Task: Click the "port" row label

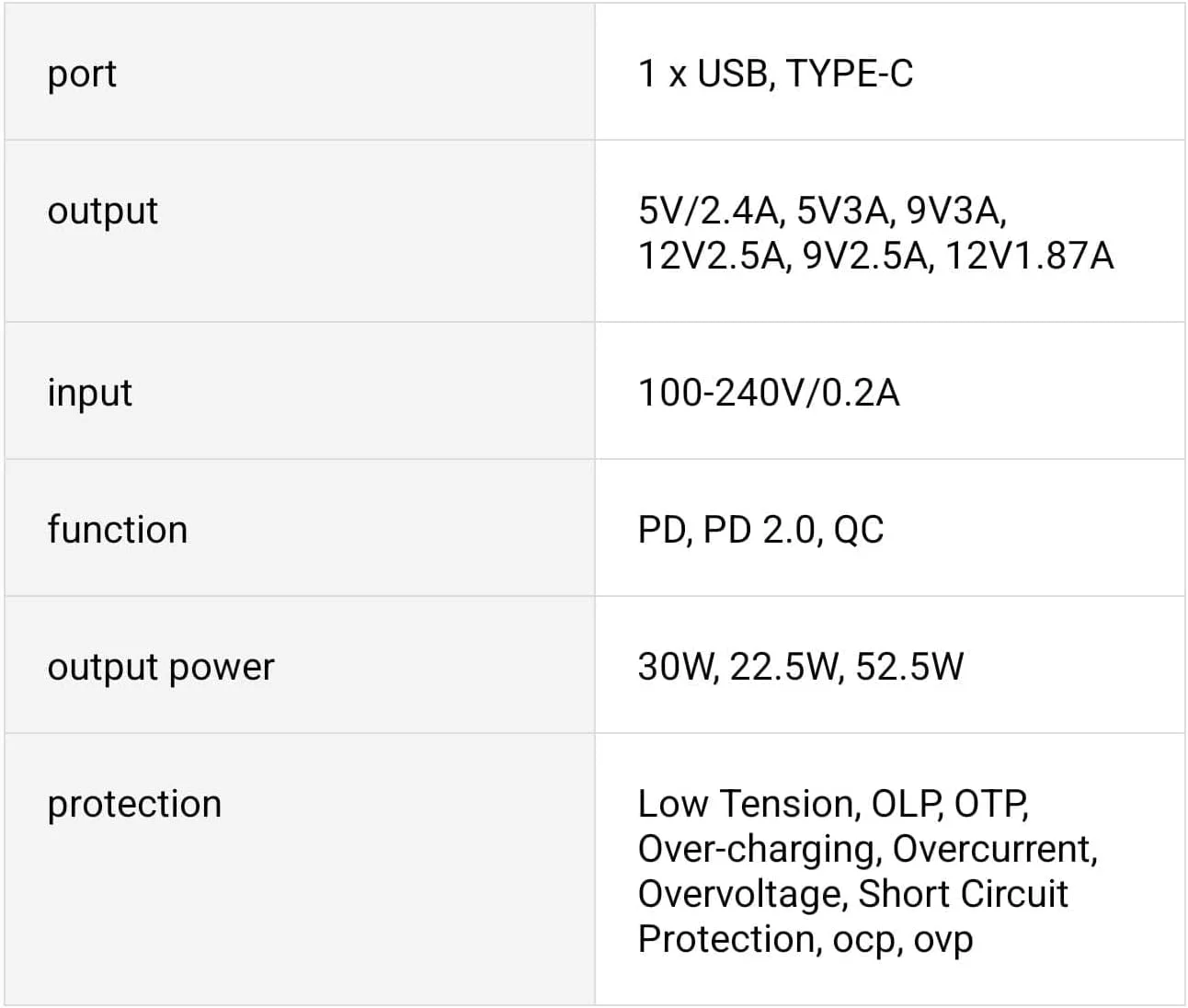Action: tap(82, 74)
